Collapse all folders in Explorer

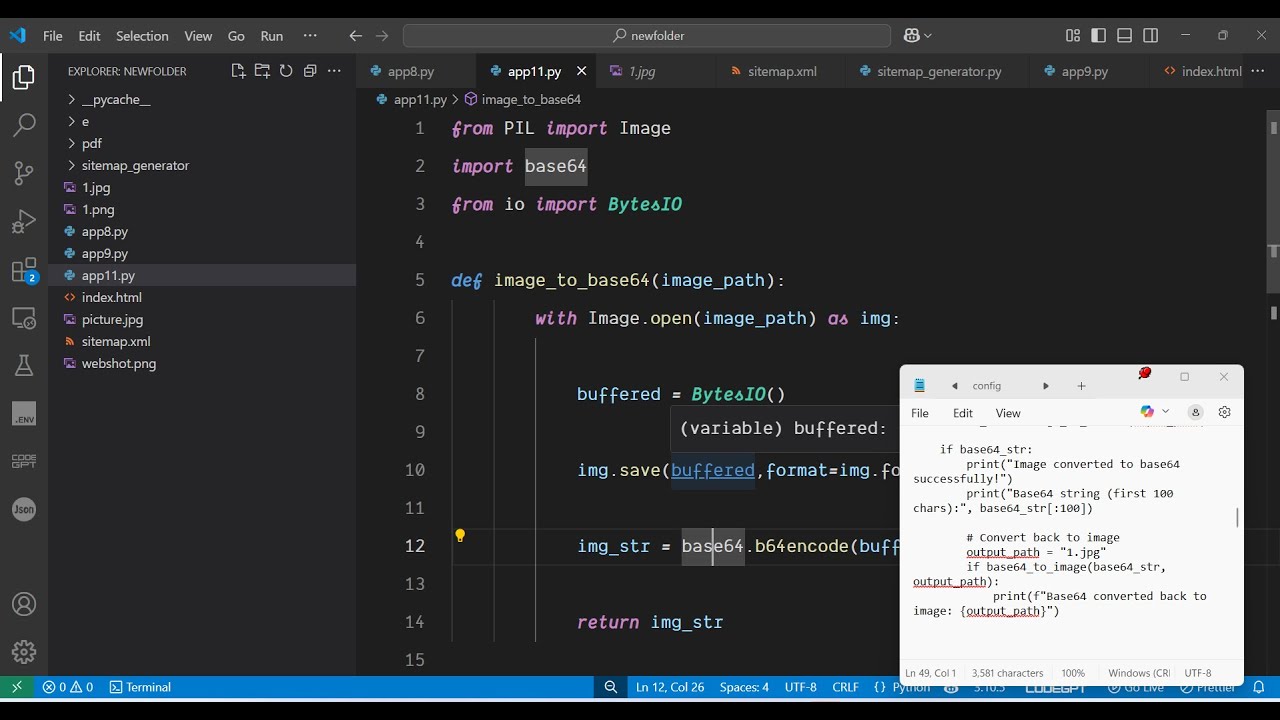tap(310, 71)
